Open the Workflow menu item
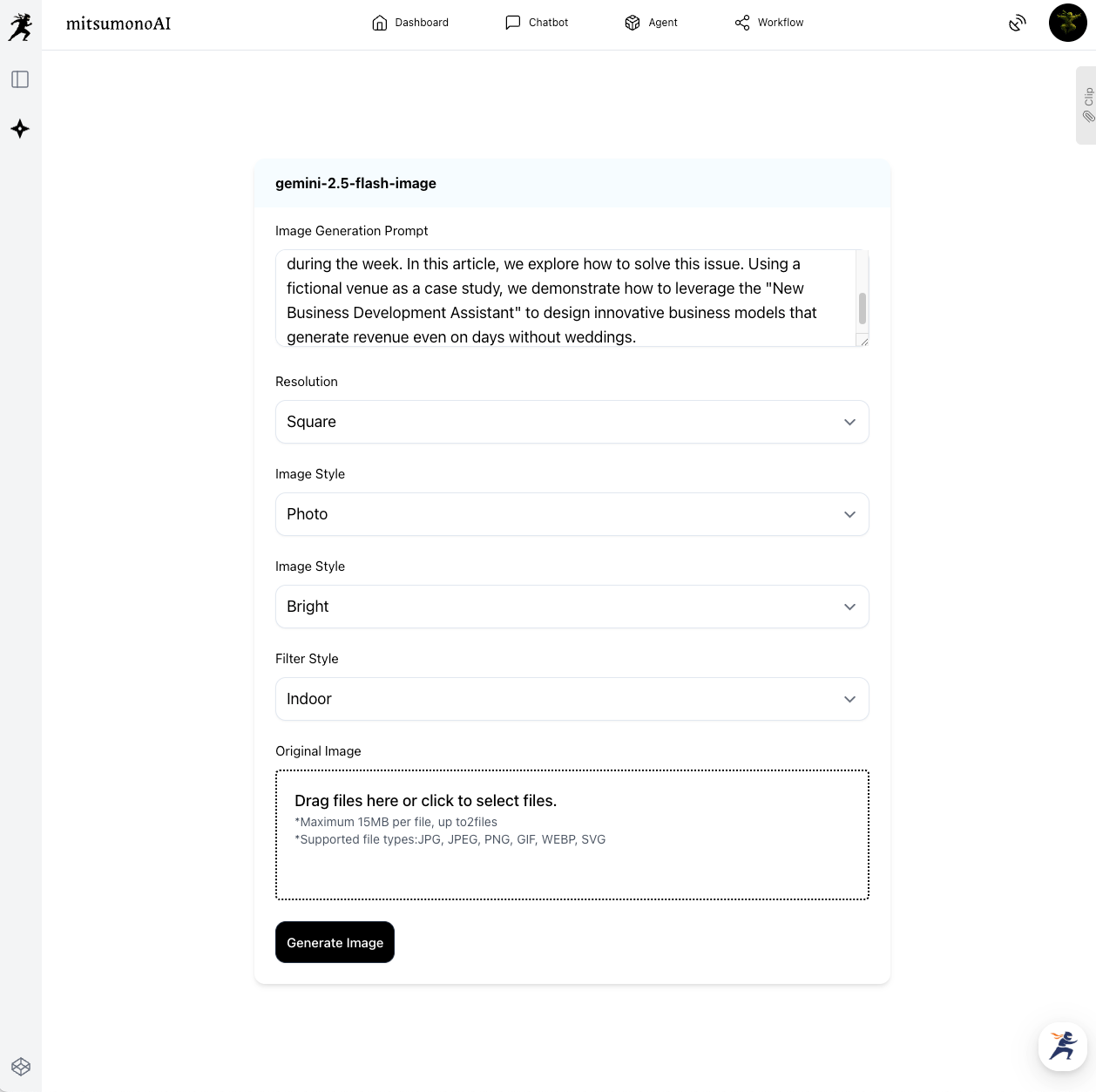Viewport: 1096px width, 1092px height. [769, 23]
